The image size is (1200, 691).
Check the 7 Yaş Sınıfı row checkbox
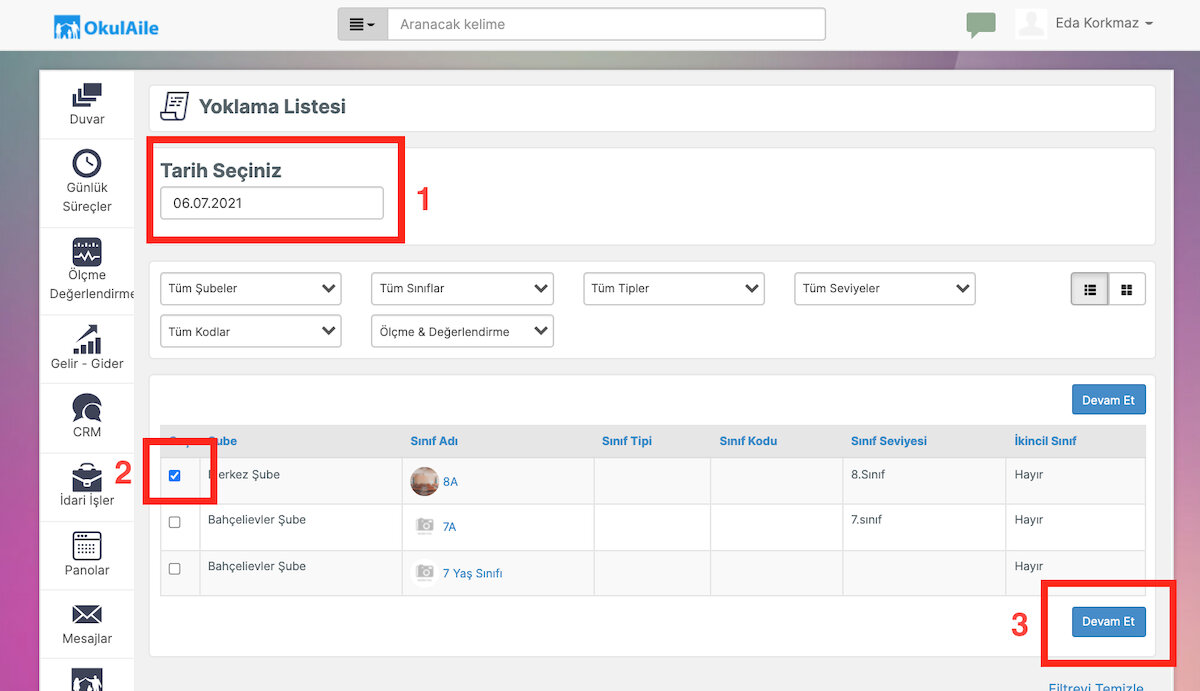175,568
